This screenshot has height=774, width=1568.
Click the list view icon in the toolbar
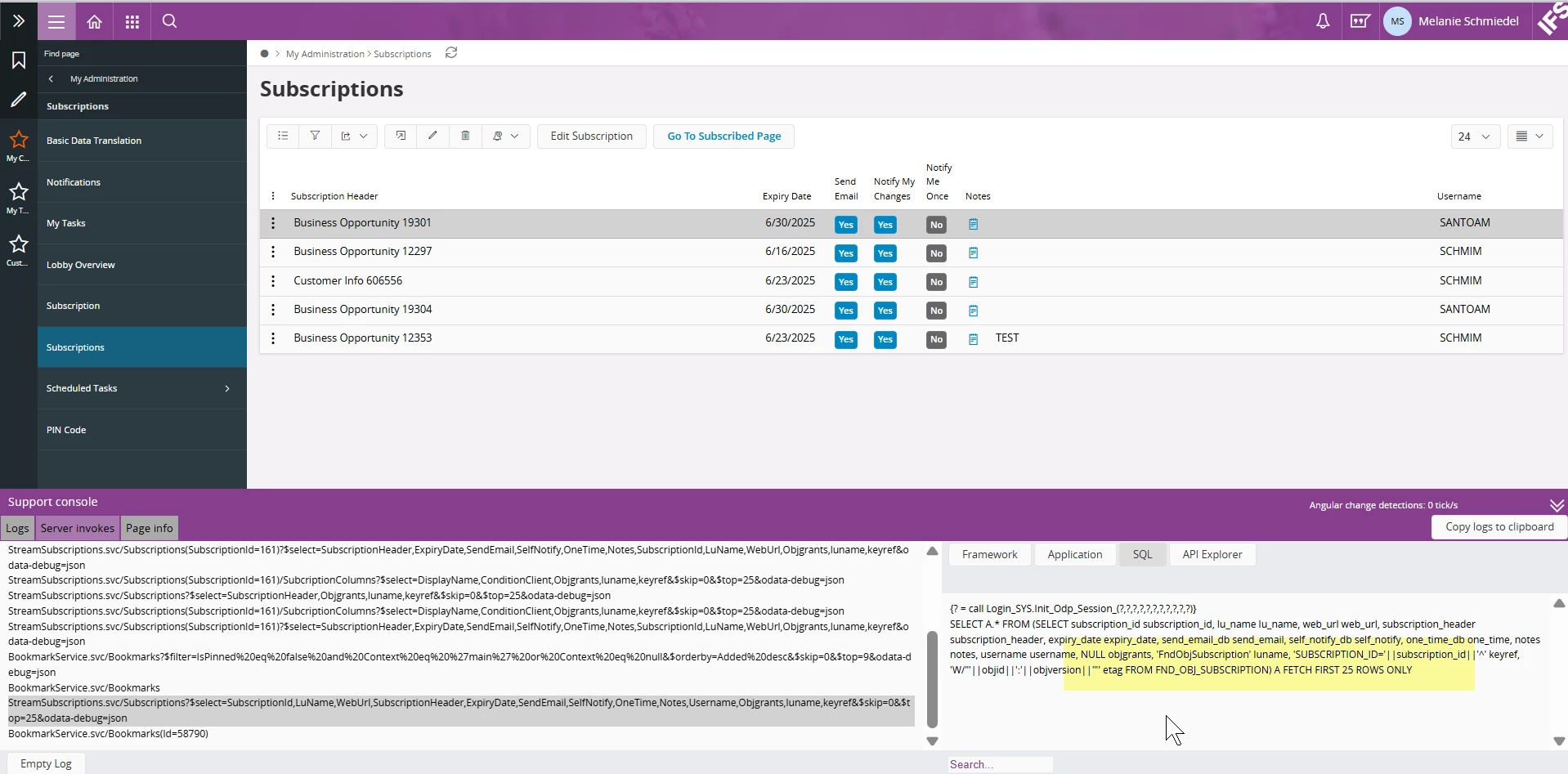pos(283,136)
